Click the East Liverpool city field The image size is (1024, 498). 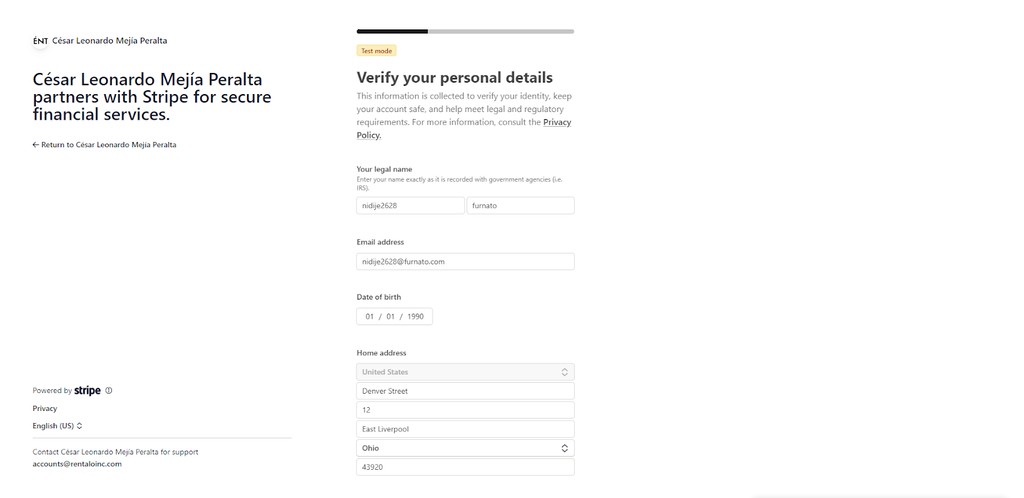(465, 429)
